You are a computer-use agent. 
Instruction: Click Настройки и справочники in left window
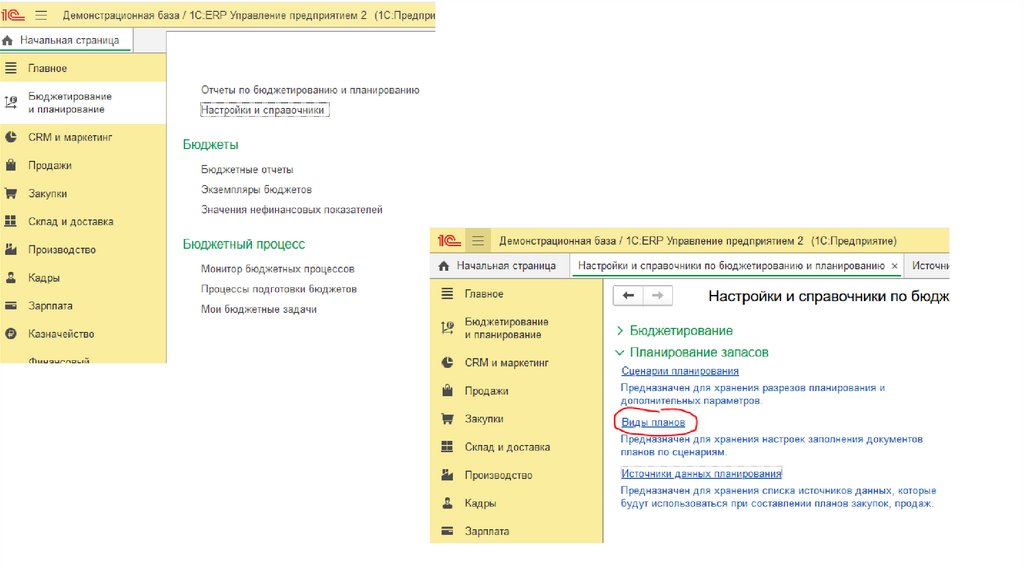[x=264, y=110]
